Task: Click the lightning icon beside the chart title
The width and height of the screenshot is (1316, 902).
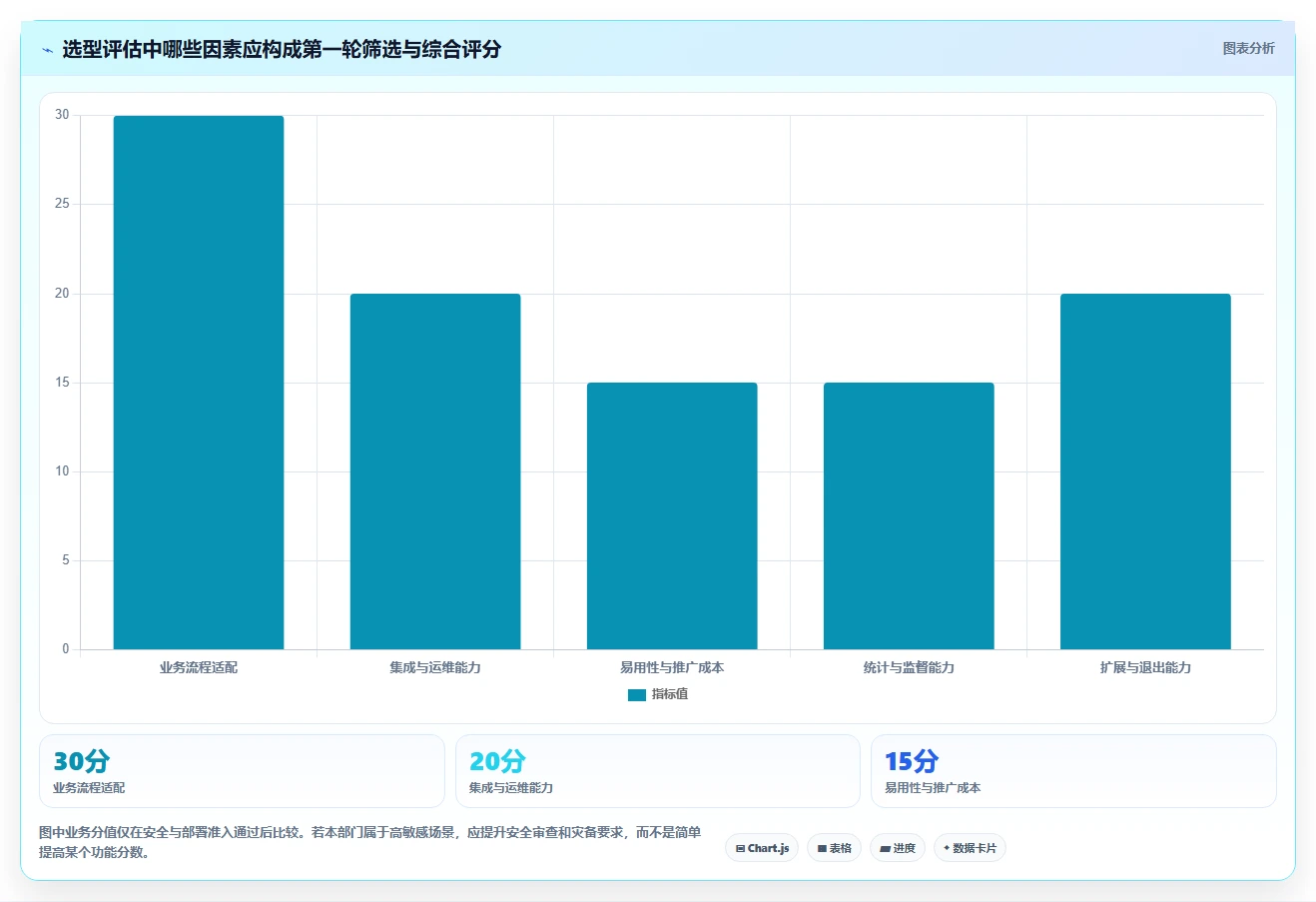Action: (47, 50)
